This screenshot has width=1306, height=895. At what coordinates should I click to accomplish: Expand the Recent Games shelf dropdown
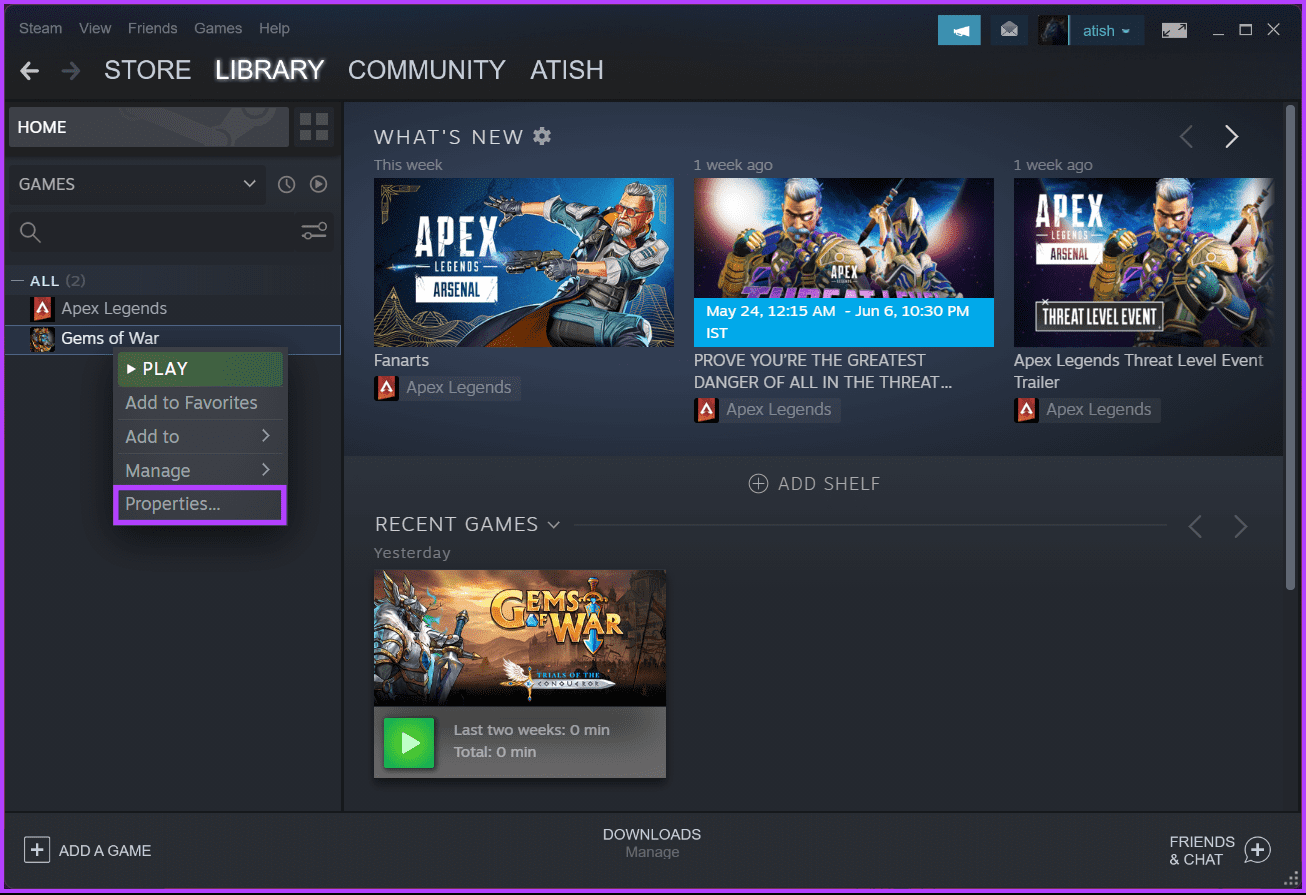coord(554,525)
